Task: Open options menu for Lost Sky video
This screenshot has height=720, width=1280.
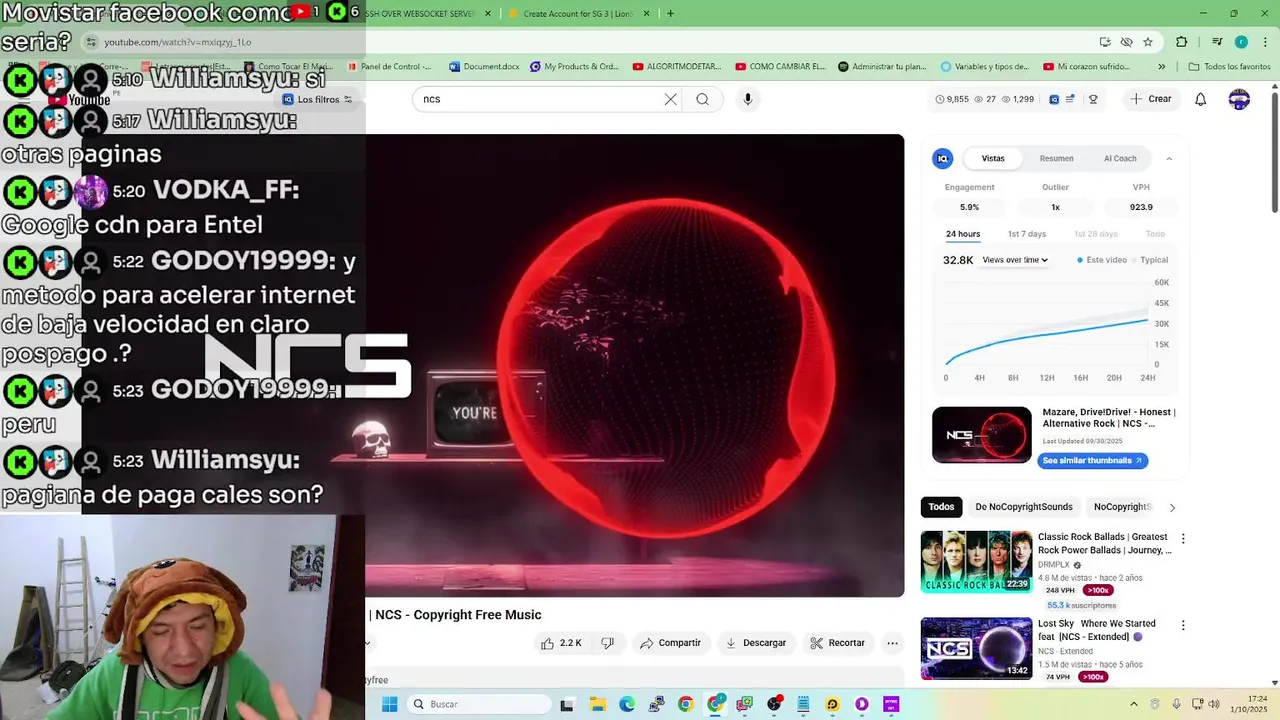Action: (x=1183, y=625)
